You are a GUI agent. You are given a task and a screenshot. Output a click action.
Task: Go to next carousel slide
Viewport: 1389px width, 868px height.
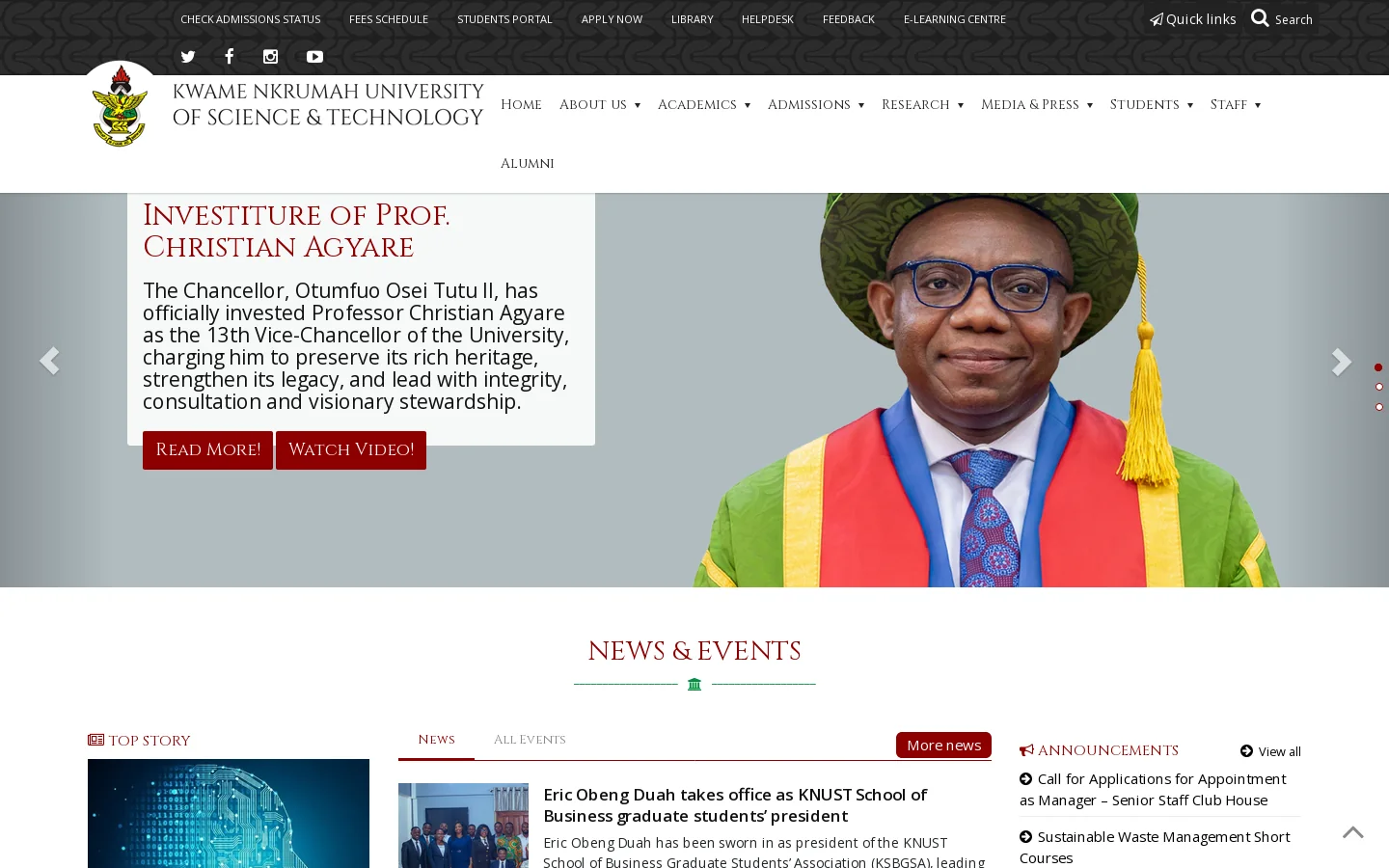[1341, 361]
